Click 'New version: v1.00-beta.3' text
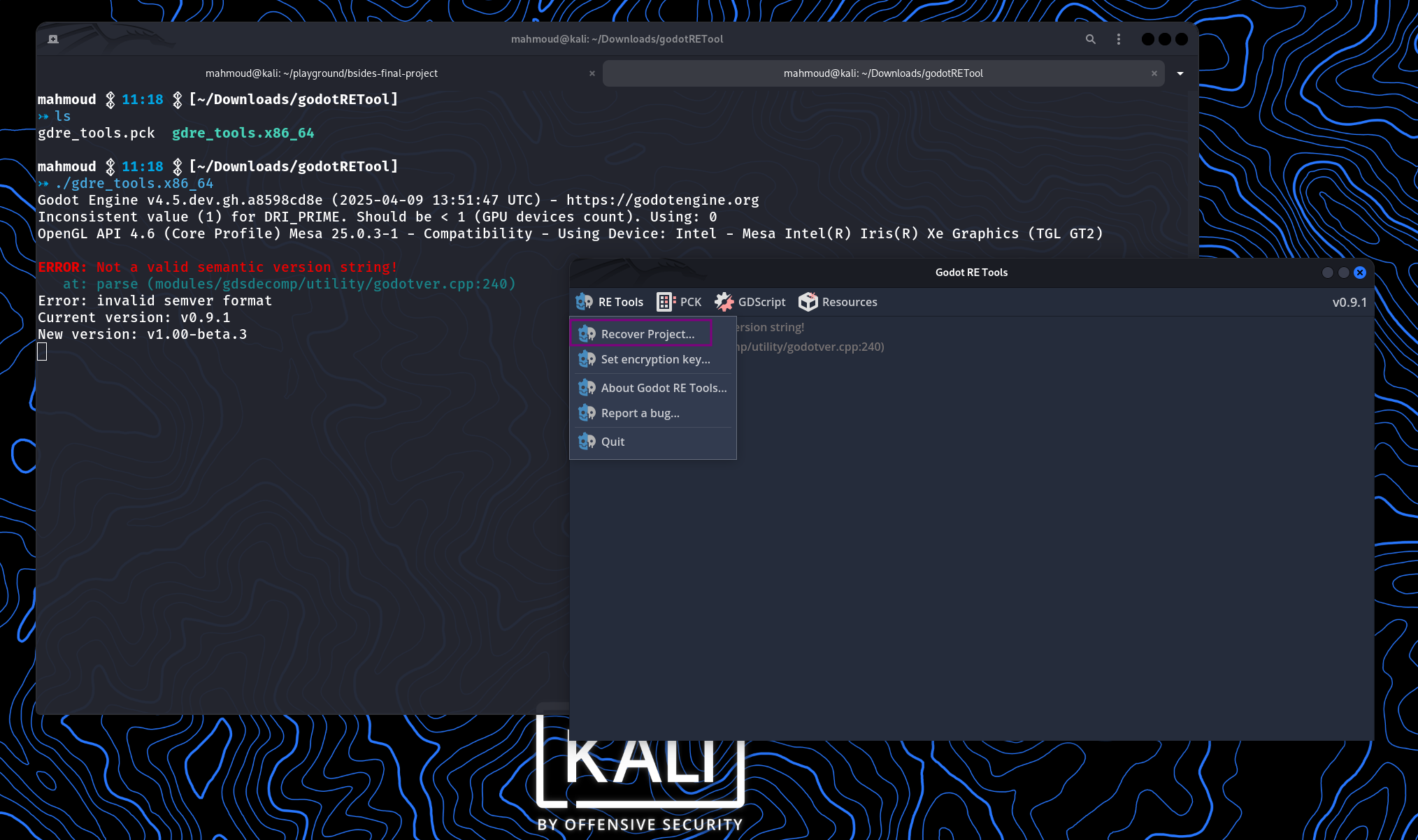Image resolution: width=1418 pixels, height=840 pixels. [142, 334]
